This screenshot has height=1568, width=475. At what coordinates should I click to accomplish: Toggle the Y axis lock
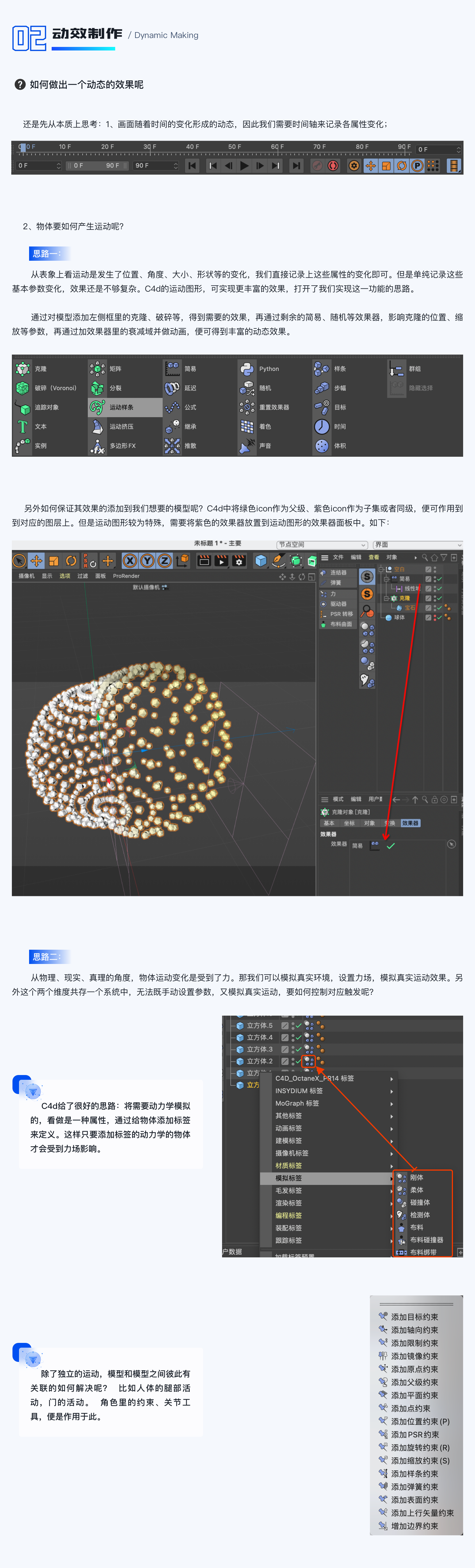147,561
